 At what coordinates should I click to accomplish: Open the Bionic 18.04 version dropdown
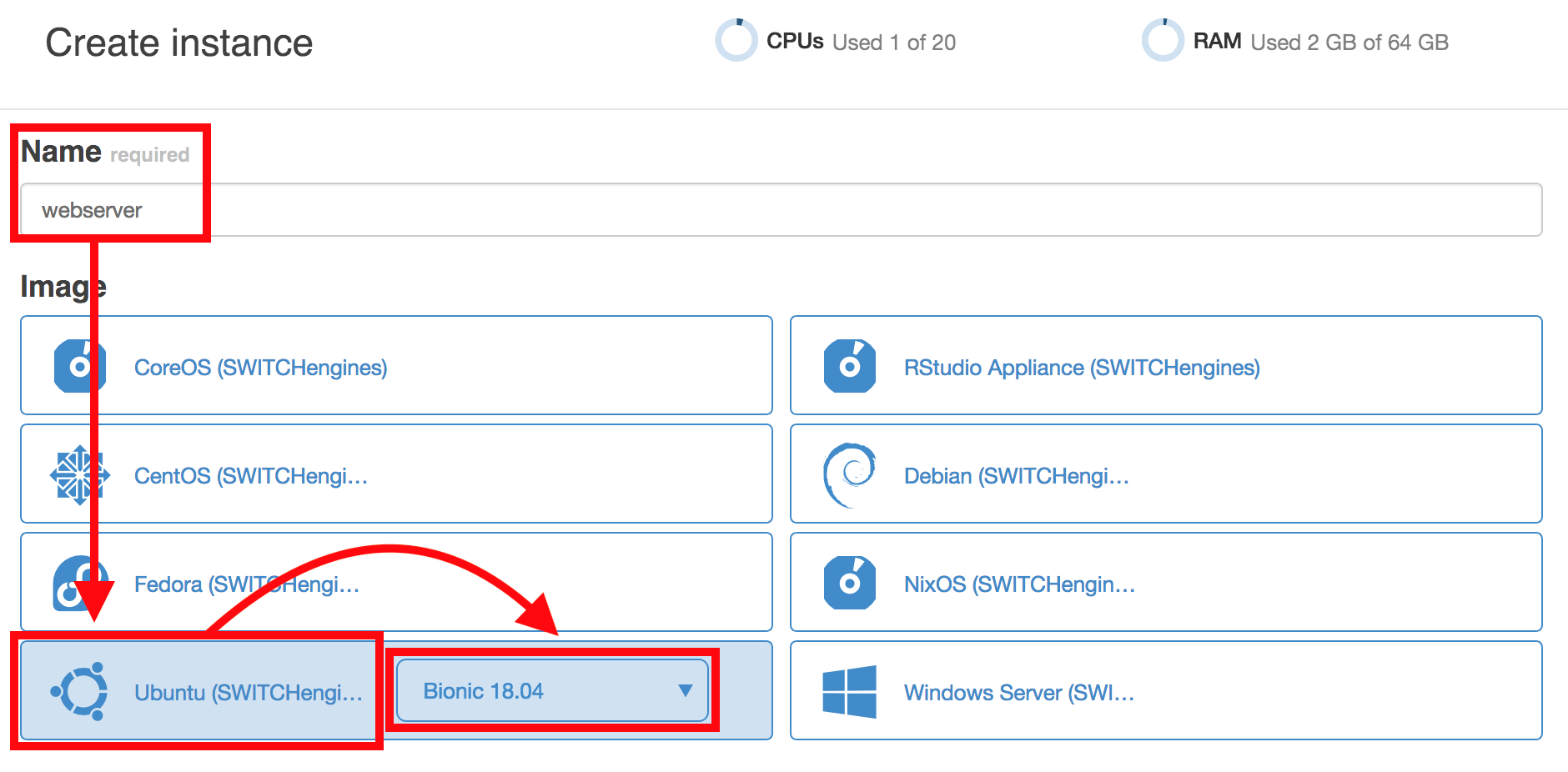(x=552, y=690)
